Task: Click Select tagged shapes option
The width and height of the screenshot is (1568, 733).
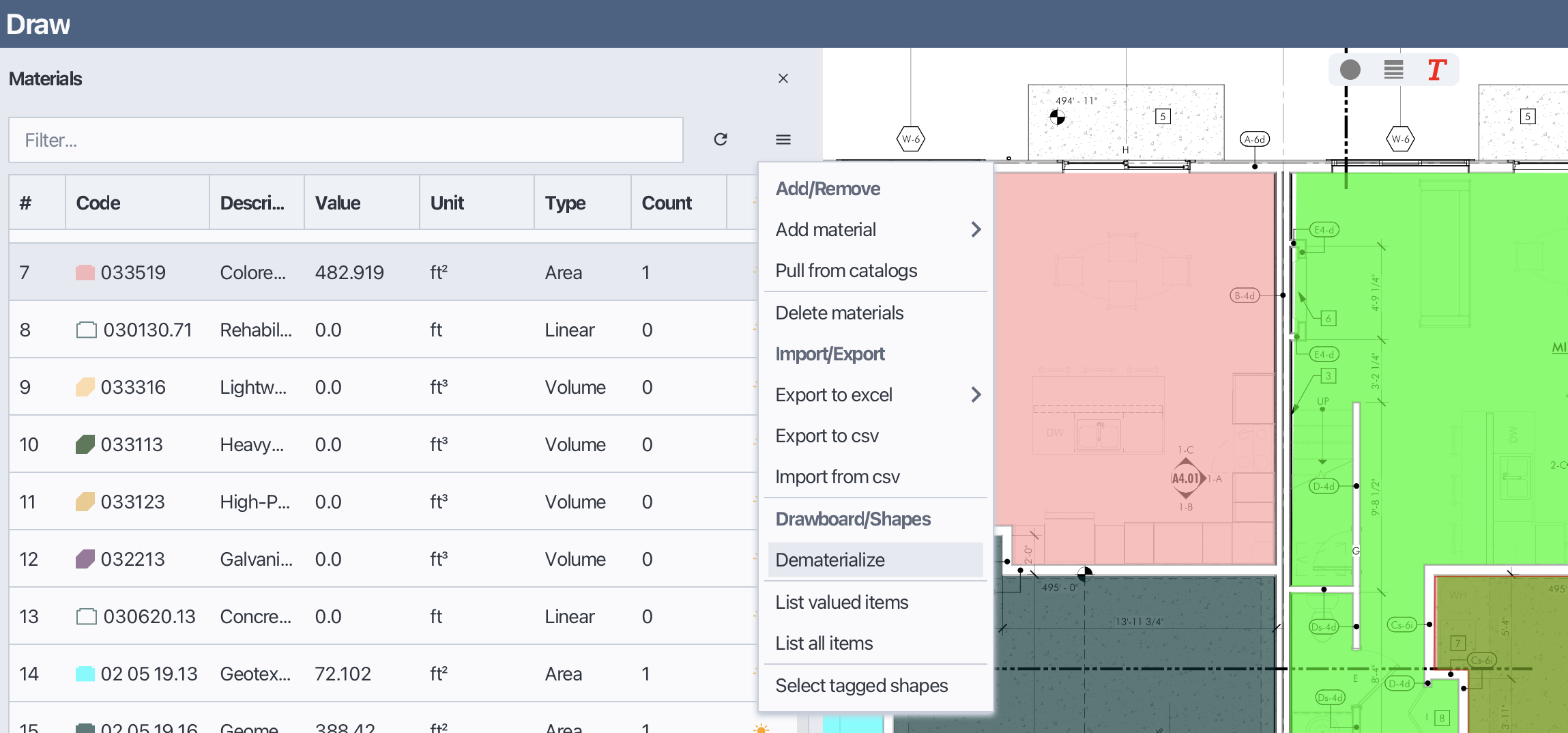Action: (861, 685)
